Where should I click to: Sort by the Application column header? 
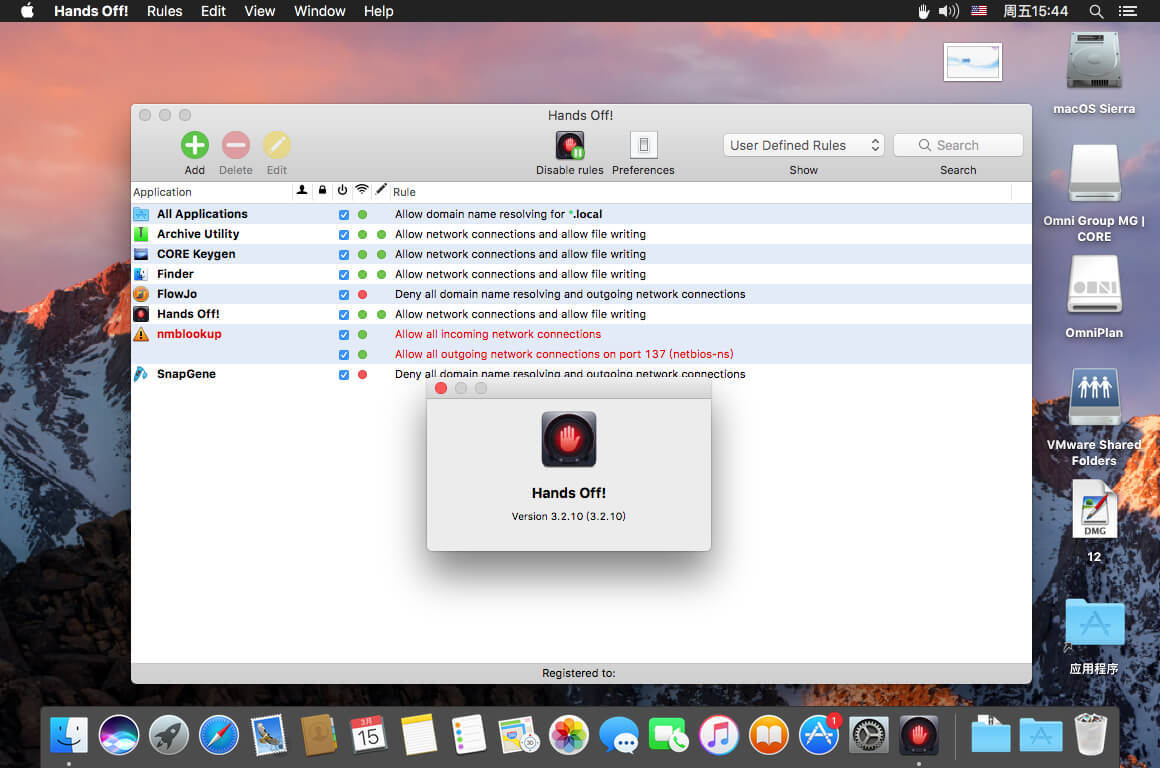point(210,192)
